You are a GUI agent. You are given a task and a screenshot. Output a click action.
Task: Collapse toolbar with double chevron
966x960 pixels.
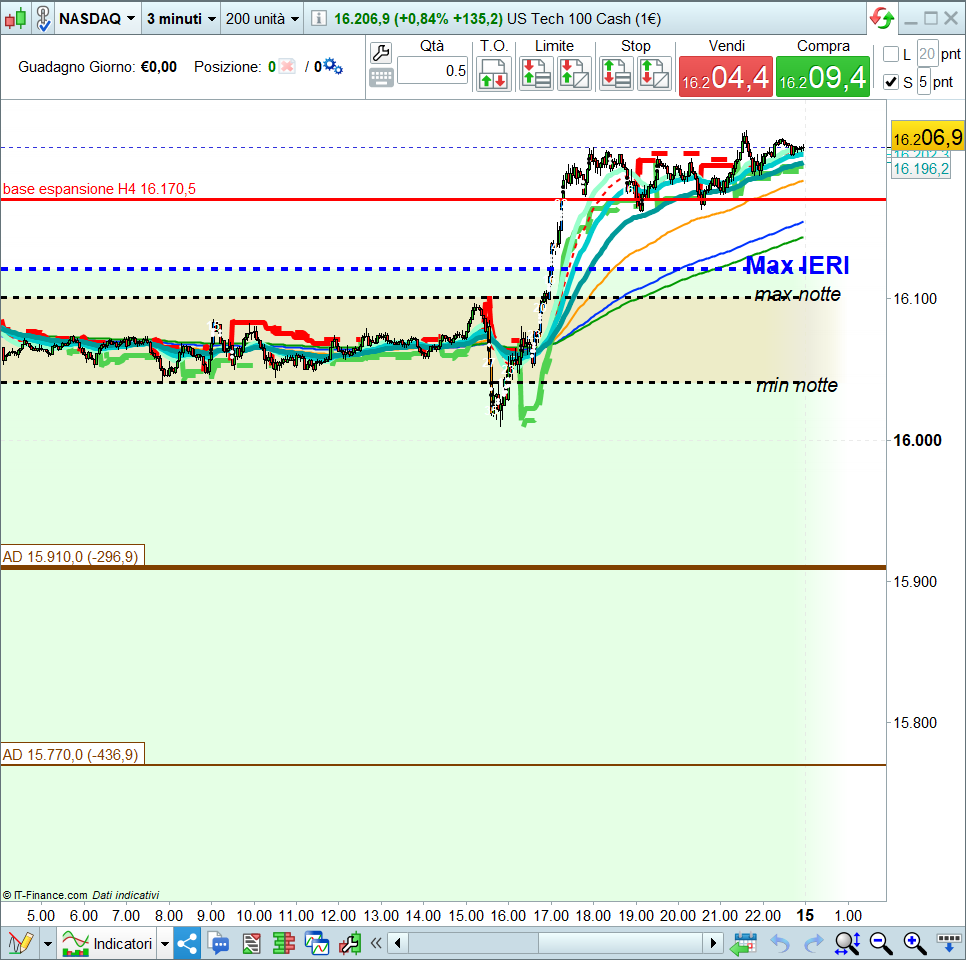click(376, 943)
